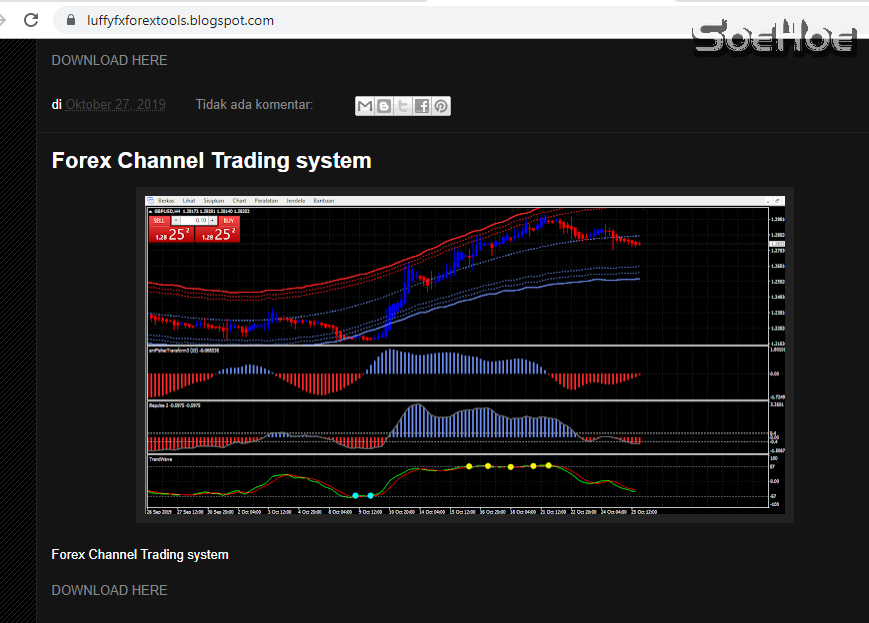Collapse the GBPUSD,H4 quote panel arrow
The image size is (869, 623).
[x=149, y=212]
